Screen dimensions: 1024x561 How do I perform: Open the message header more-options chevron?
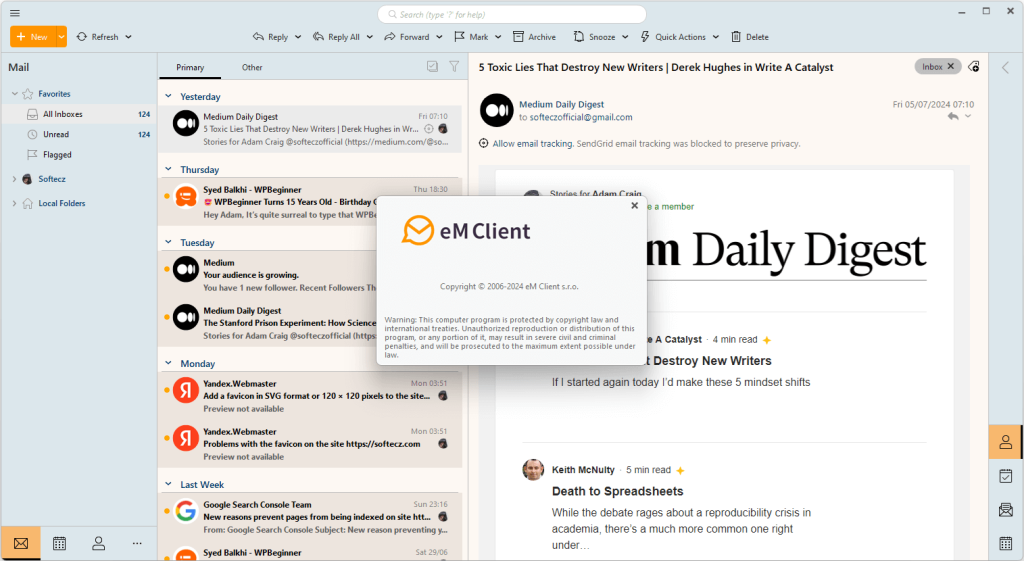click(x=968, y=116)
